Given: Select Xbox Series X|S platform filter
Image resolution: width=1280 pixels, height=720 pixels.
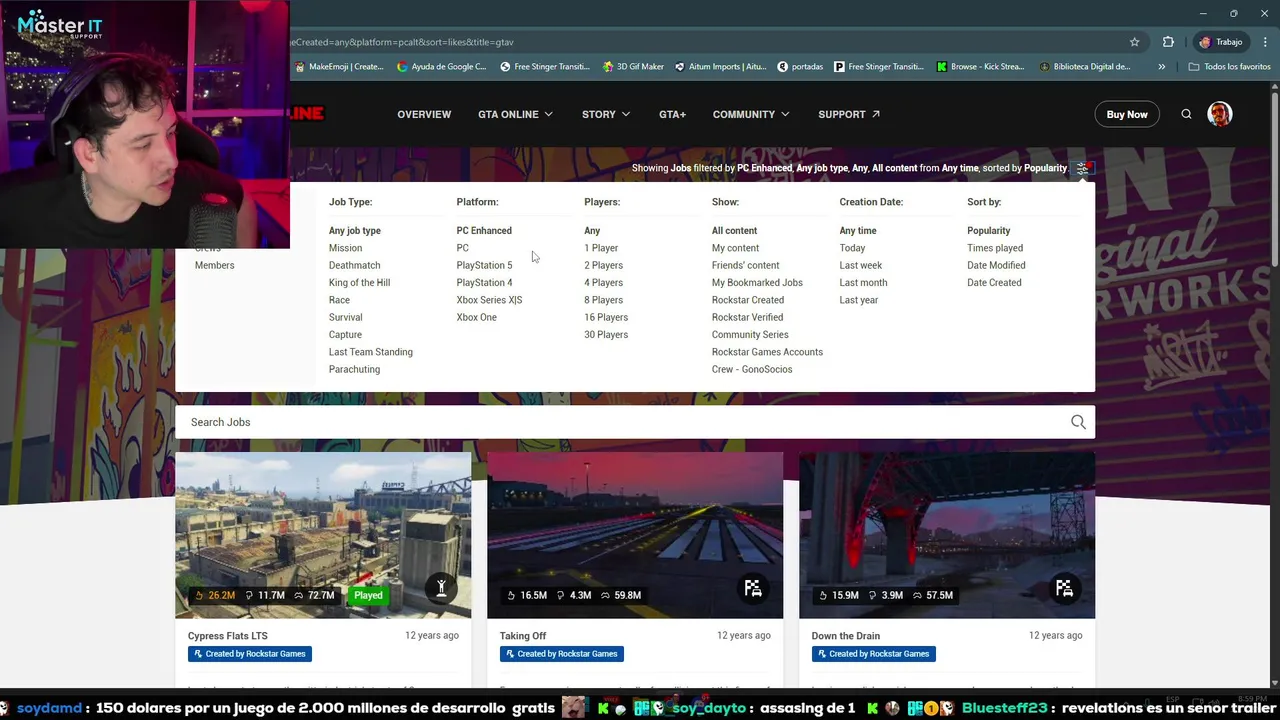Looking at the screenshot, I should point(489,300).
